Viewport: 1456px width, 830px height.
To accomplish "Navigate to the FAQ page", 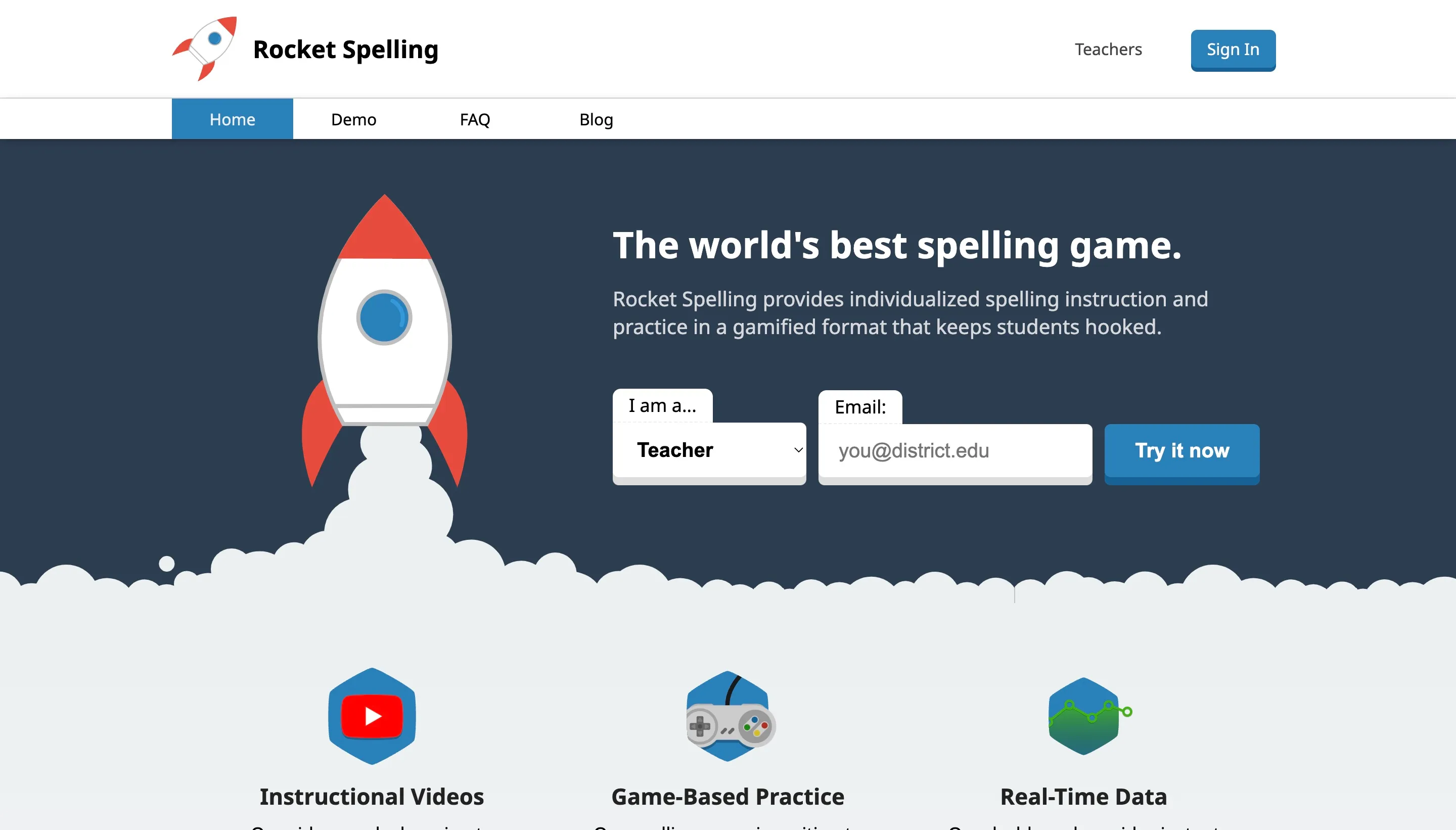I will coord(475,119).
